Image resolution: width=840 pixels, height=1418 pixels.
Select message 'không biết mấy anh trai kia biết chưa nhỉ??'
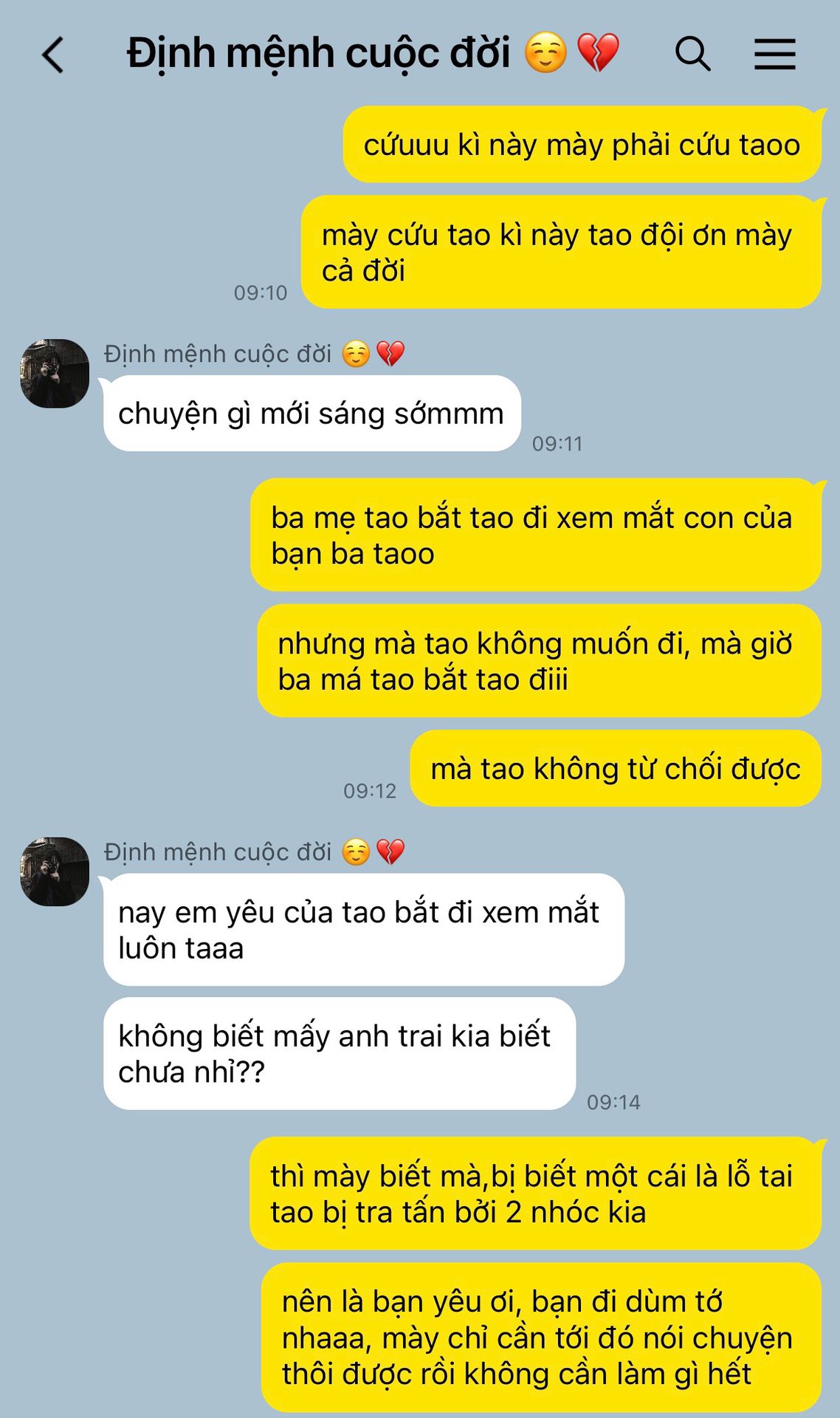(x=340, y=1053)
